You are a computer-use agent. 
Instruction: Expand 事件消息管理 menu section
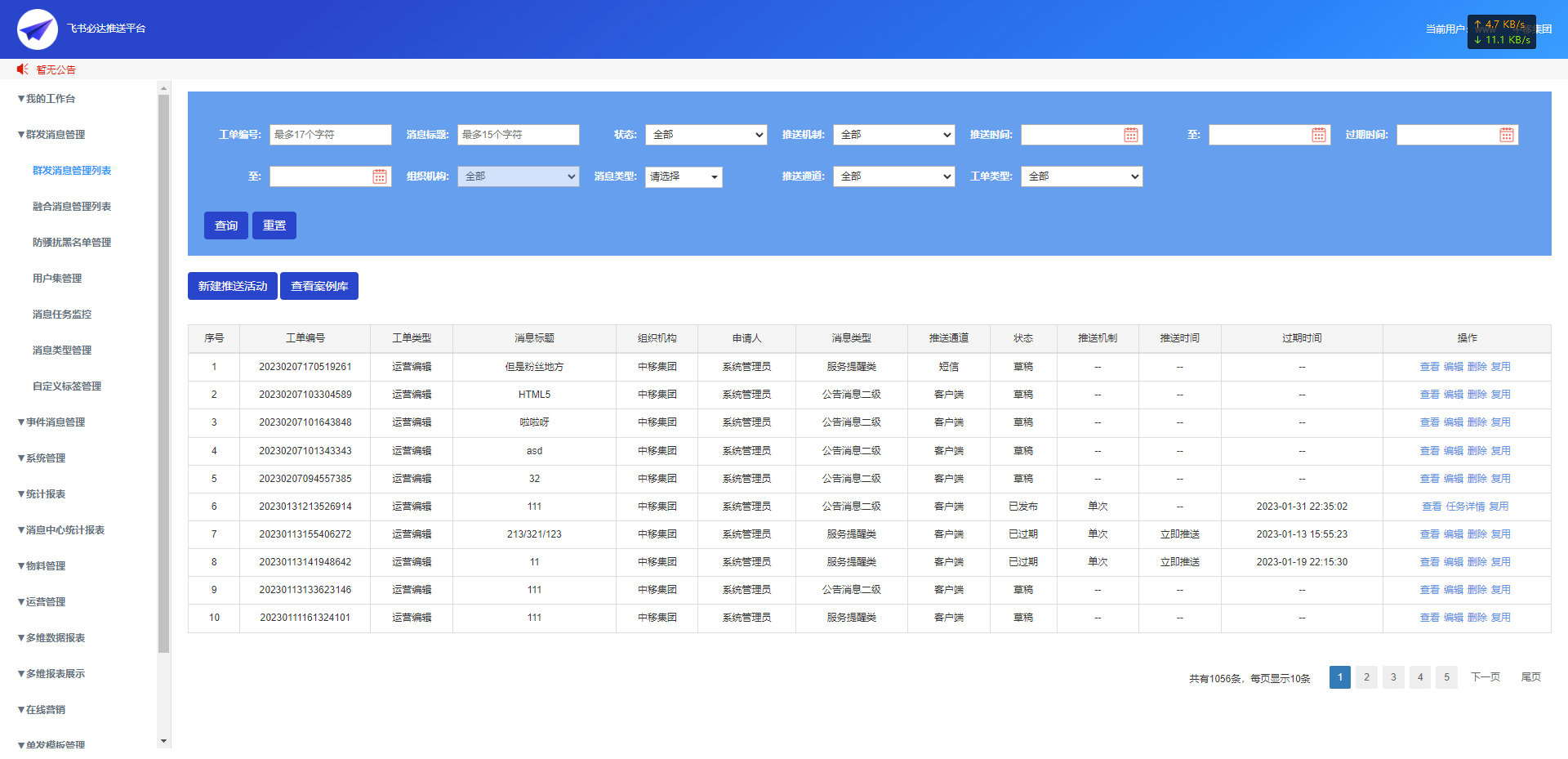click(x=51, y=422)
